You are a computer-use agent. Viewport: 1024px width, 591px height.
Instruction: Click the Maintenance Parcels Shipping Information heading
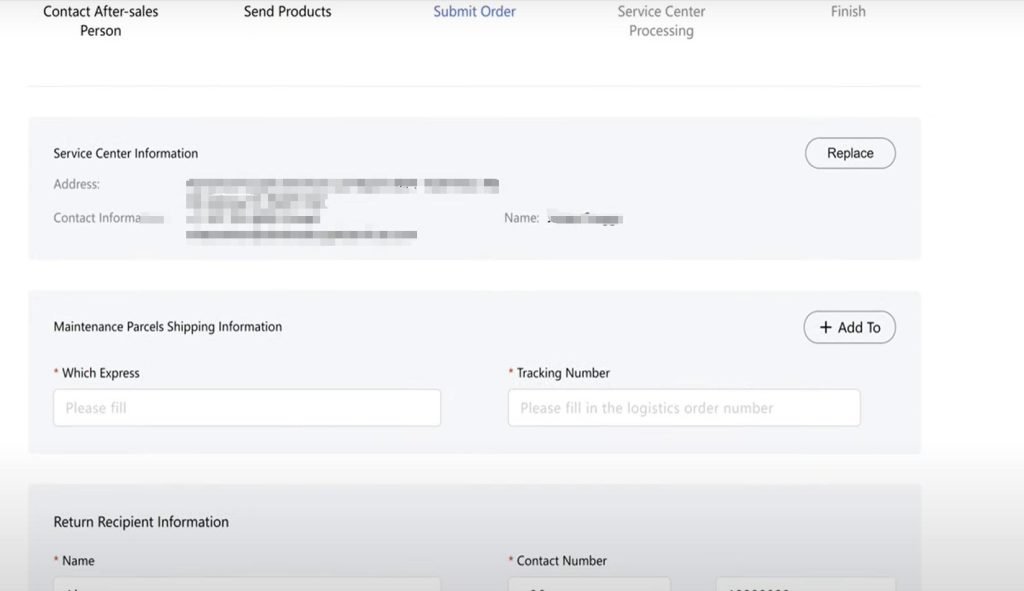168,327
